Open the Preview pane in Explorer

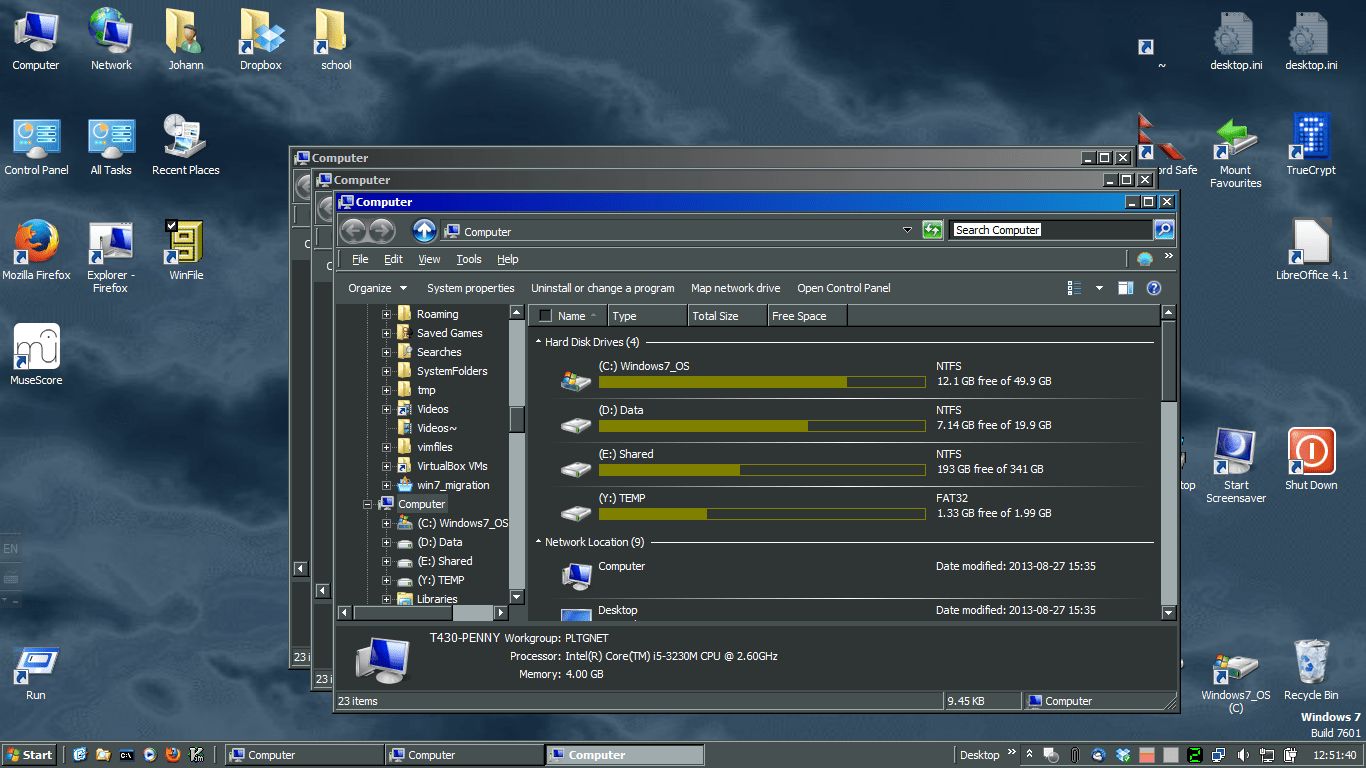point(1124,288)
